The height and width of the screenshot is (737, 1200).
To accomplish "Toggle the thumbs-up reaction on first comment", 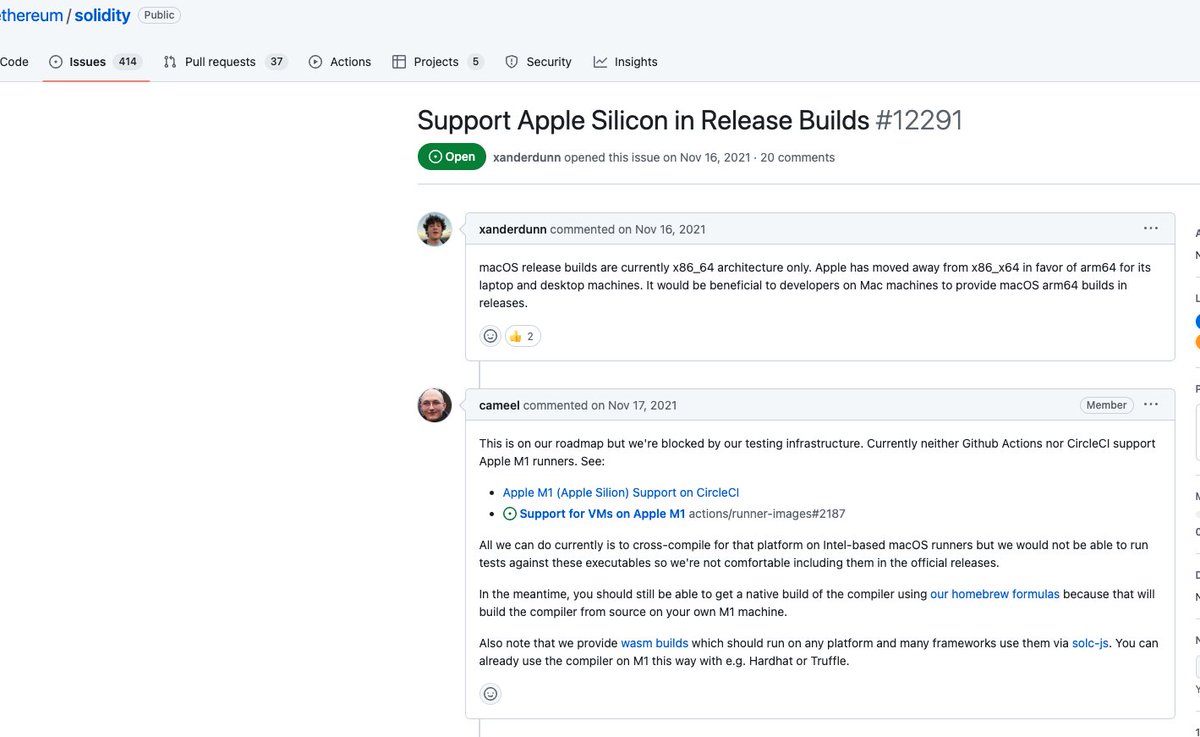I will click(521, 335).
